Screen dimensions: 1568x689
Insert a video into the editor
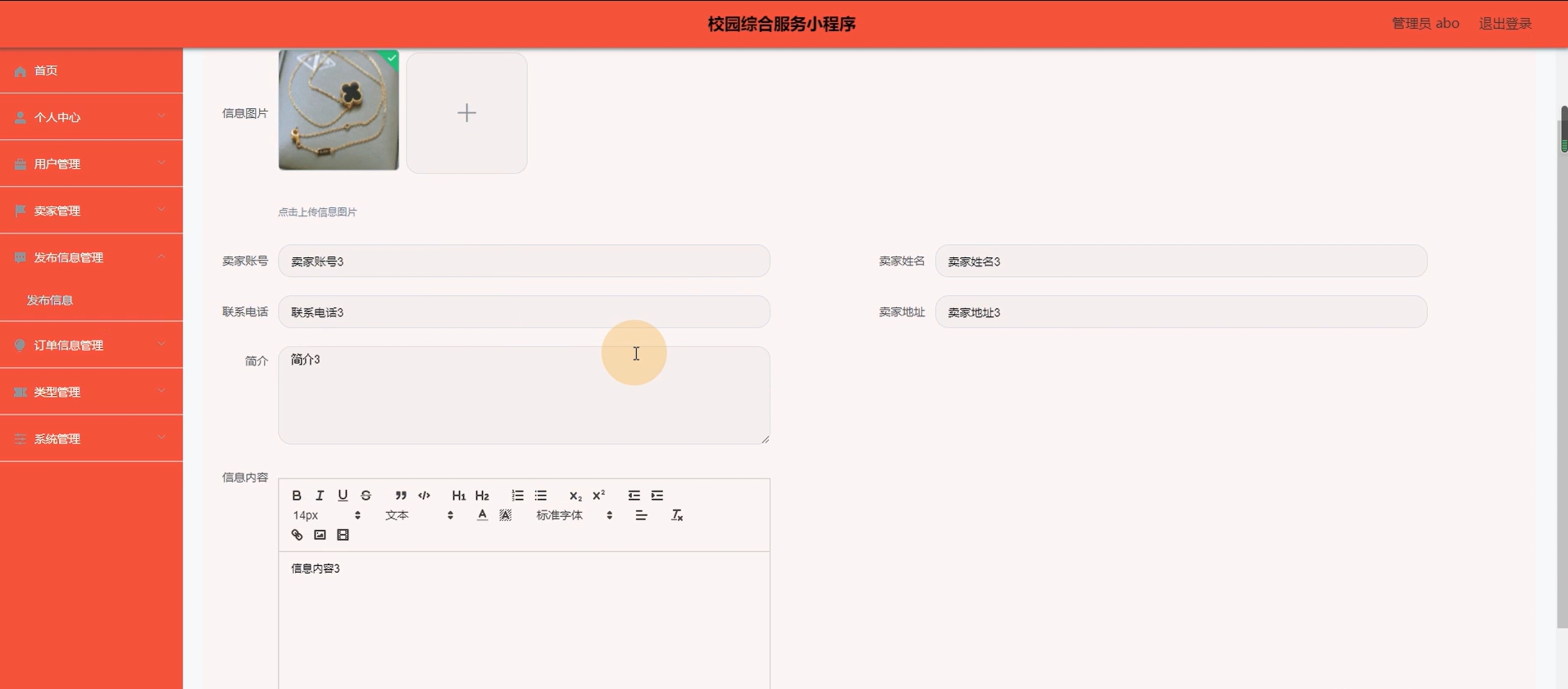pyautogui.click(x=343, y=535)
